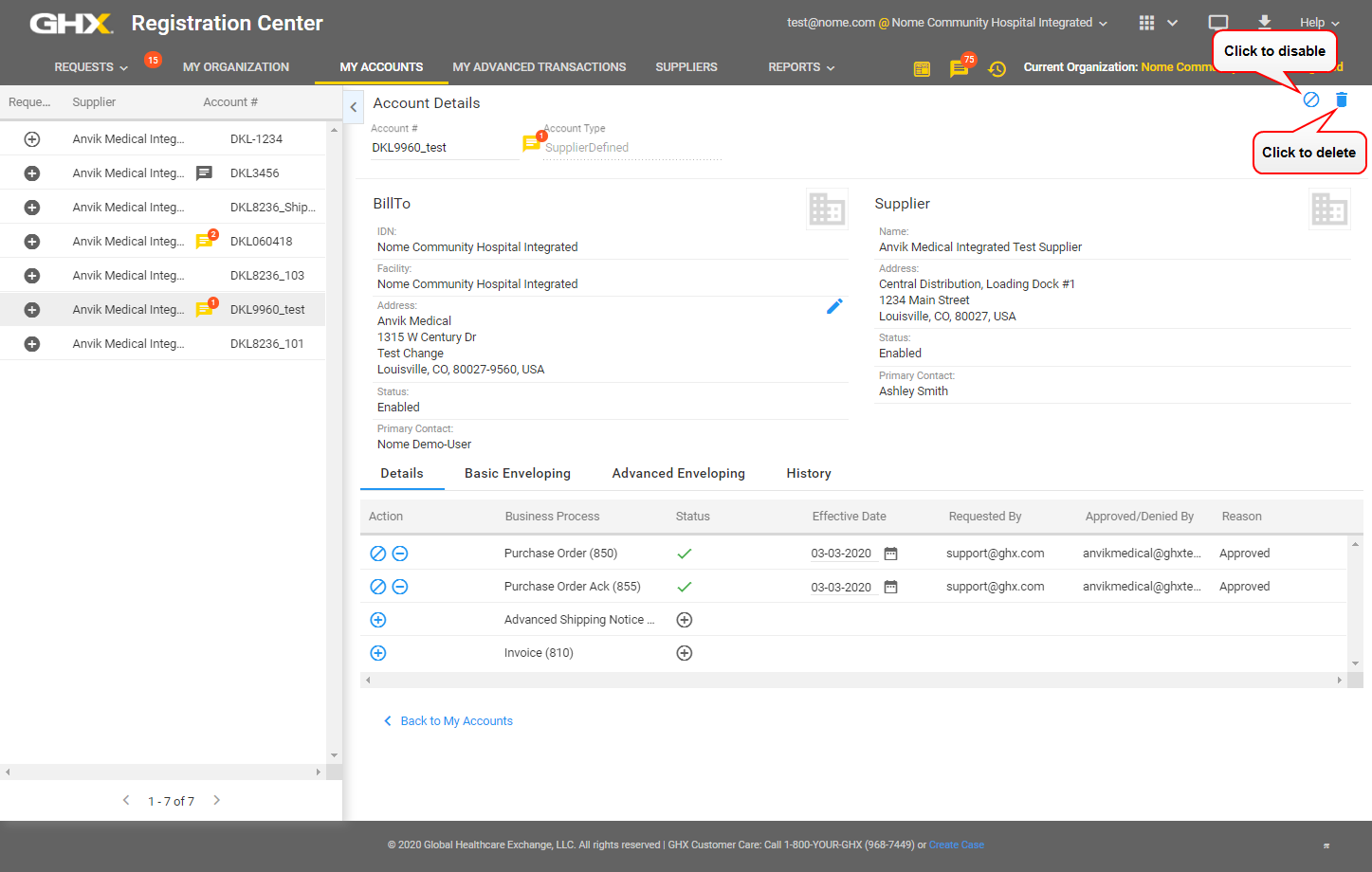Edit BillTo address with pencil icon
1372x872 pixels.
[834, 306]
